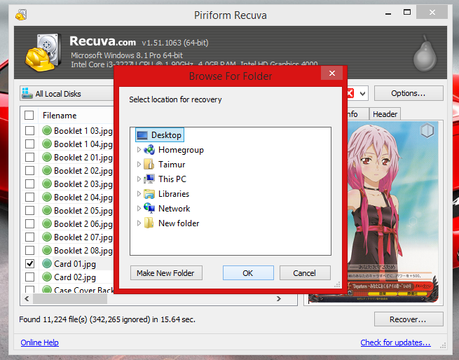Click file list scrollbar left arrow
459x360 pixels.
(x=27, y=299)
